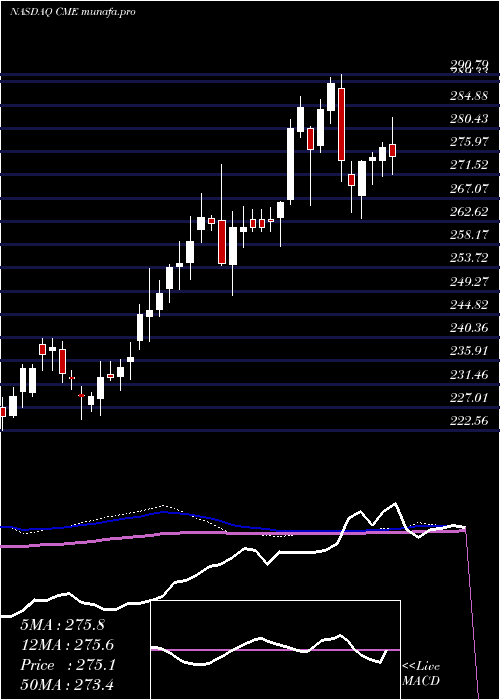This screenshot has height=700, width=500.
Task: Click the 267.07 price level label
Action: (x=468, y=188)
